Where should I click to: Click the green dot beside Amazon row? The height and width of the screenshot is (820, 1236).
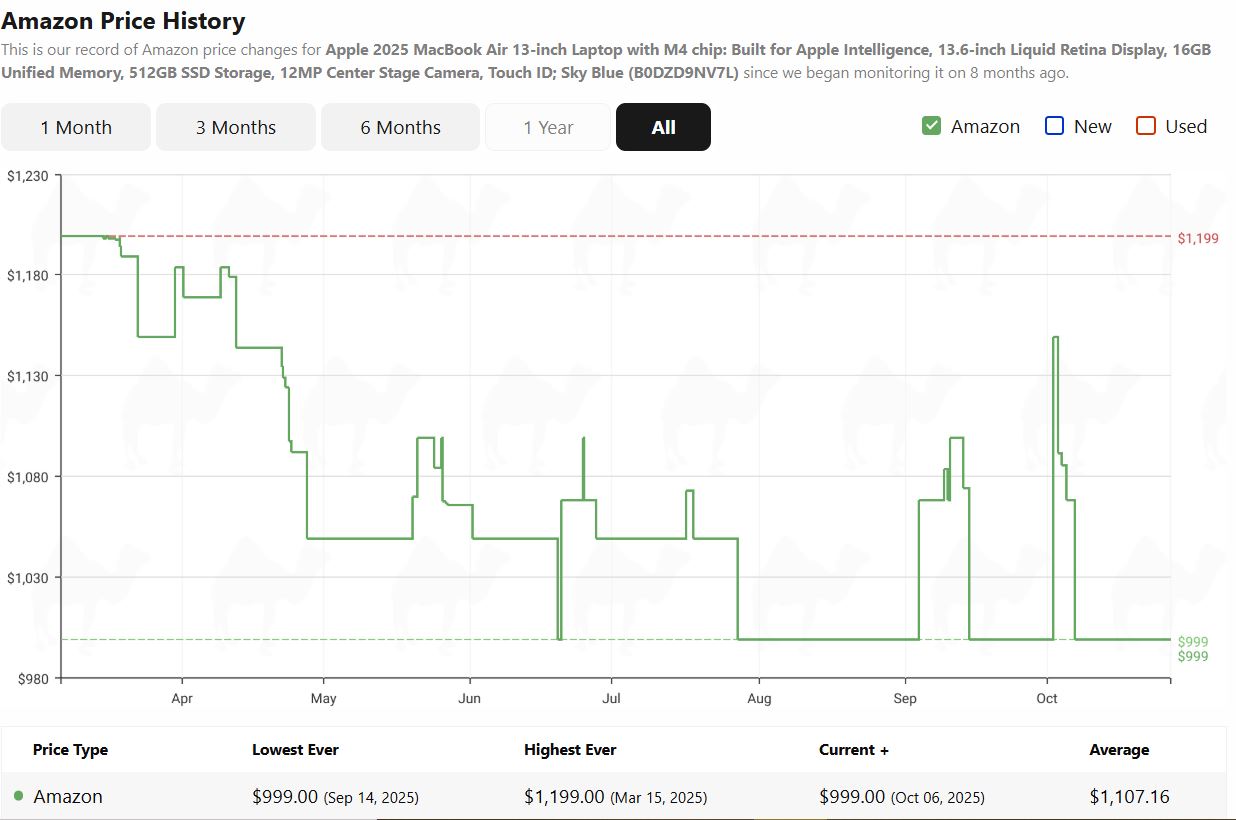[19, 796]
